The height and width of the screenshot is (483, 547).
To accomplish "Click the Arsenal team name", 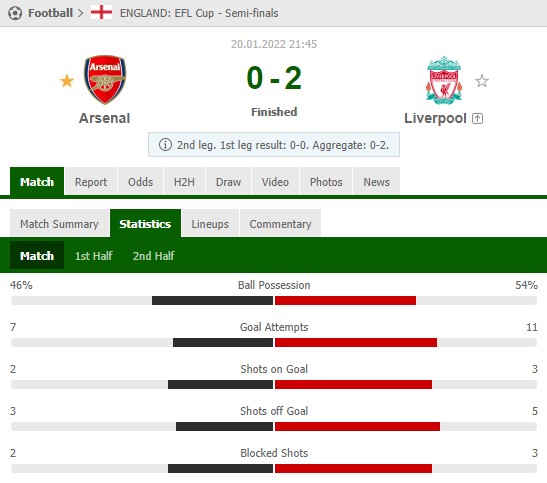I will pos(105,118).
